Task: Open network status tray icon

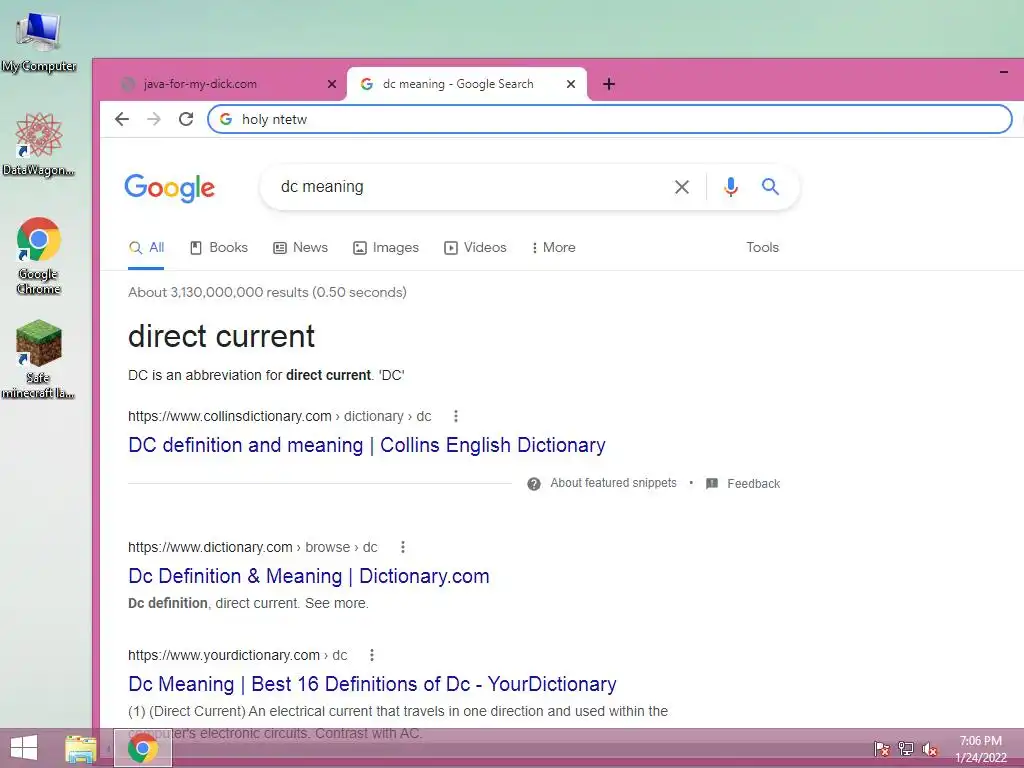Action: click(x=906, y=748)
